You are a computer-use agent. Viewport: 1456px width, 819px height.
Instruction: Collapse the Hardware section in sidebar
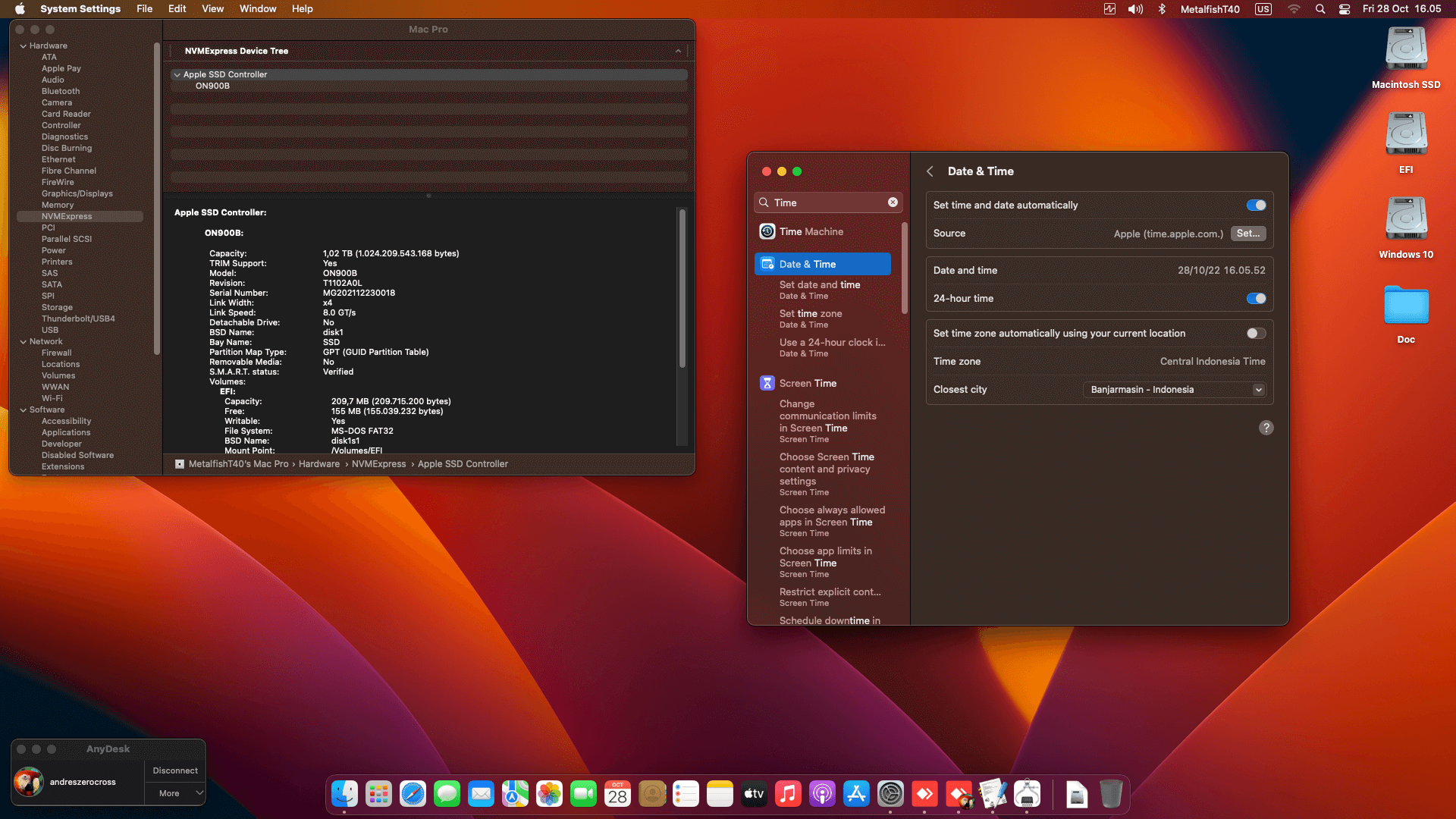click(23, 46)
